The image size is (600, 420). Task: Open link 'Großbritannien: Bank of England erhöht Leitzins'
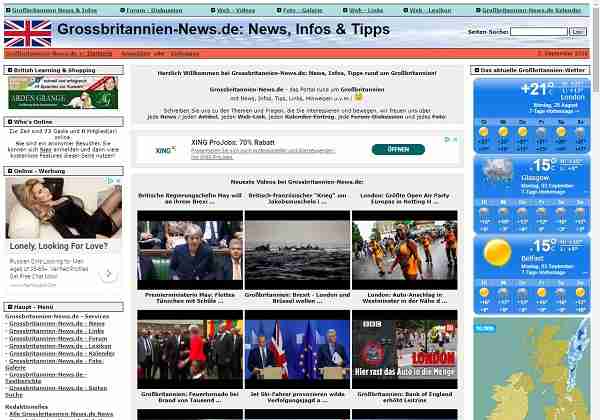point(405,397)
